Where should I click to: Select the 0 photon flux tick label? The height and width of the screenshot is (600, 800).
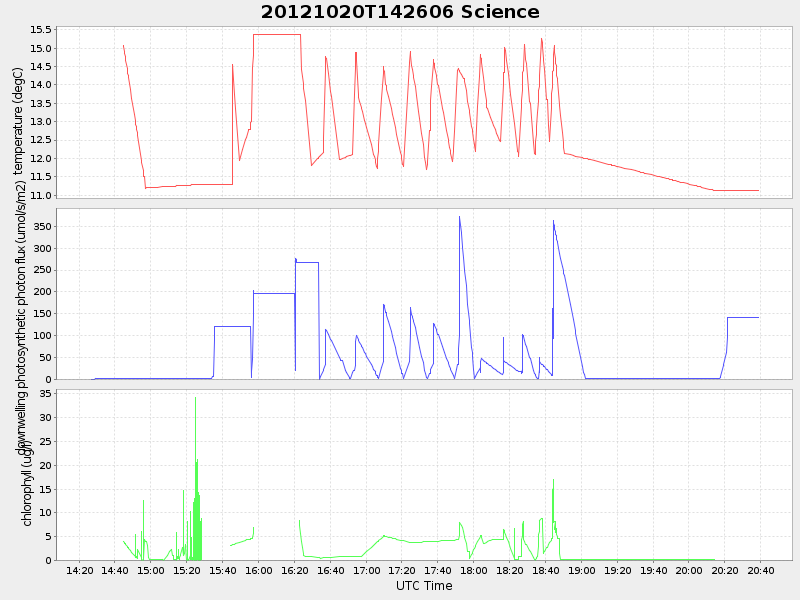(48, 380)
